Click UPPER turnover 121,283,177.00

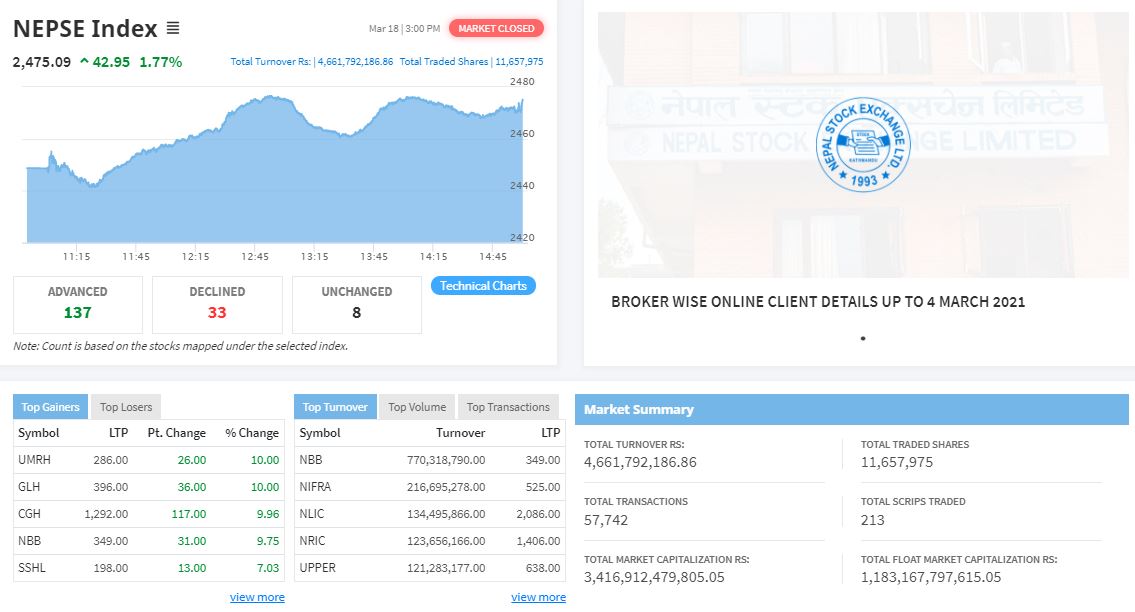pyautogui.click(x=446, y=568)
